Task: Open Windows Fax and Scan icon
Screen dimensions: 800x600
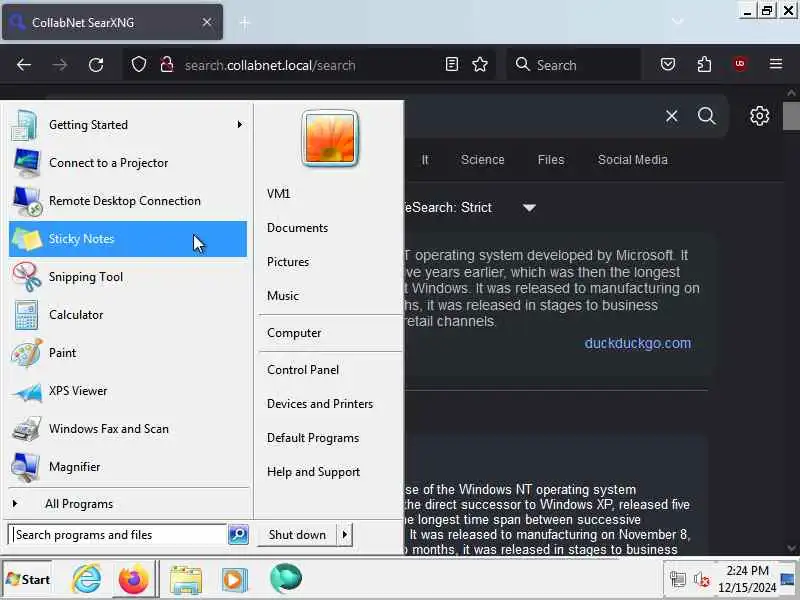Action: [x=26, y=429]
